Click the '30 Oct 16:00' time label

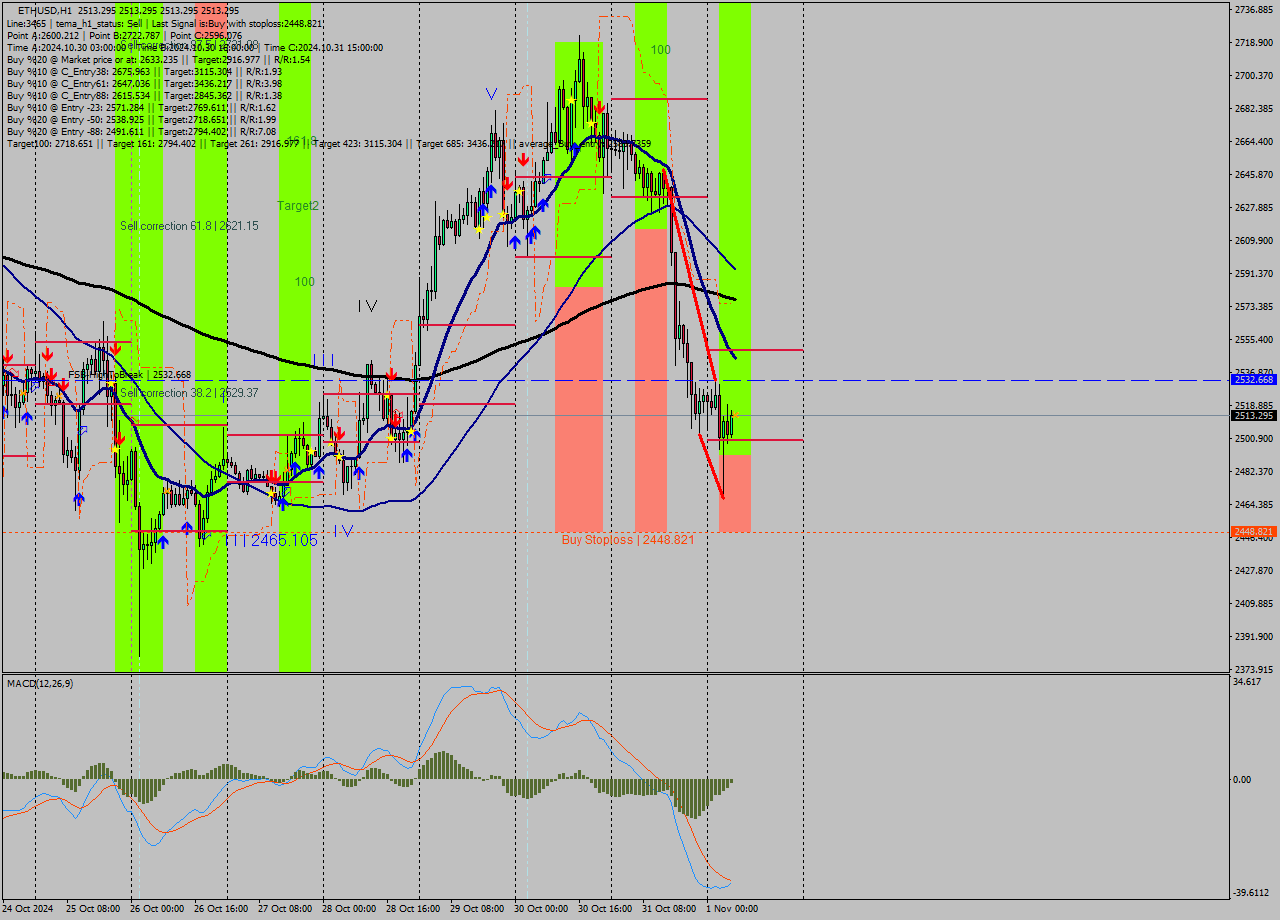point(605,909)
